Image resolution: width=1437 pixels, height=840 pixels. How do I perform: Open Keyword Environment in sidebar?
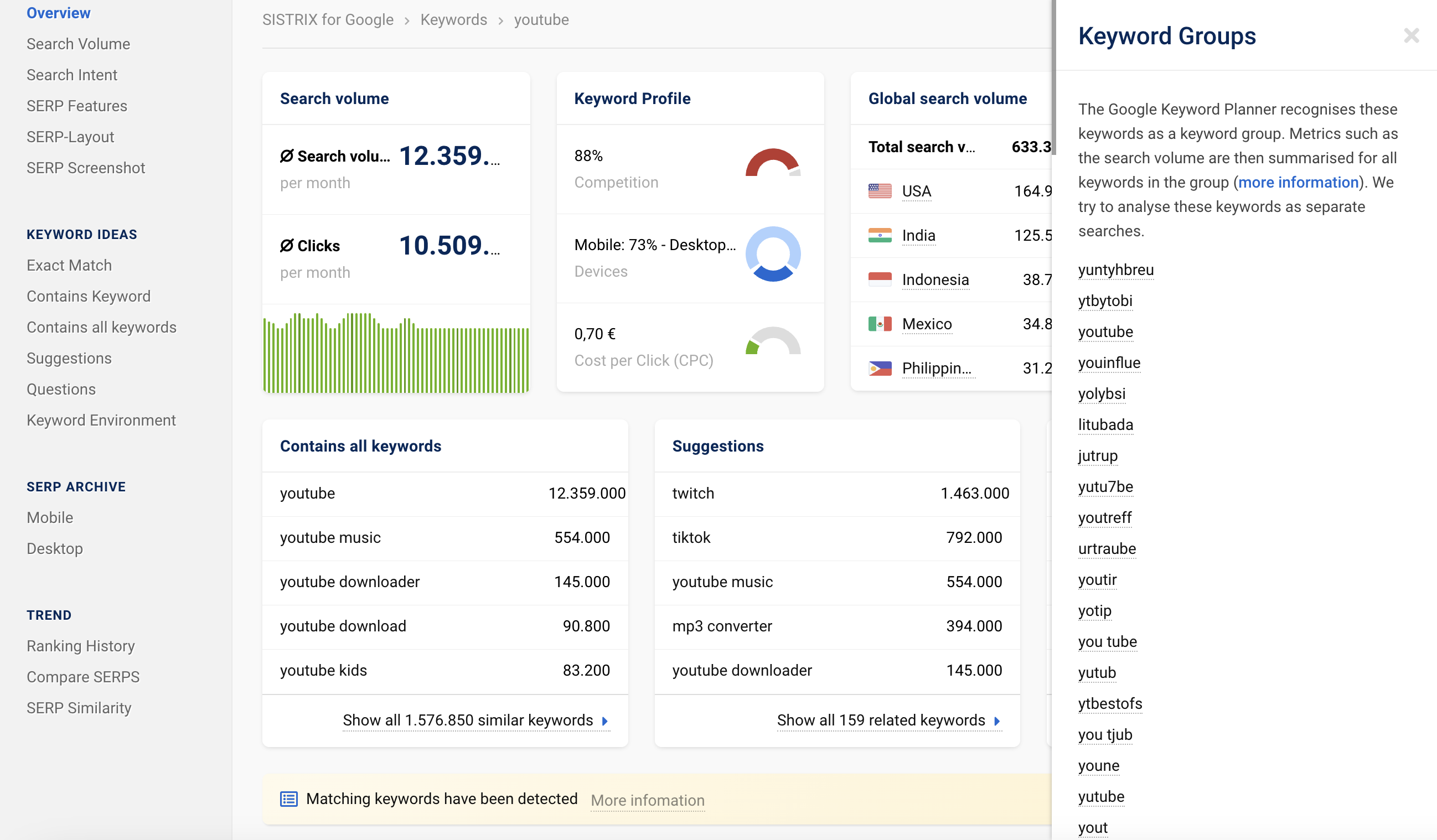click(101, 420)
